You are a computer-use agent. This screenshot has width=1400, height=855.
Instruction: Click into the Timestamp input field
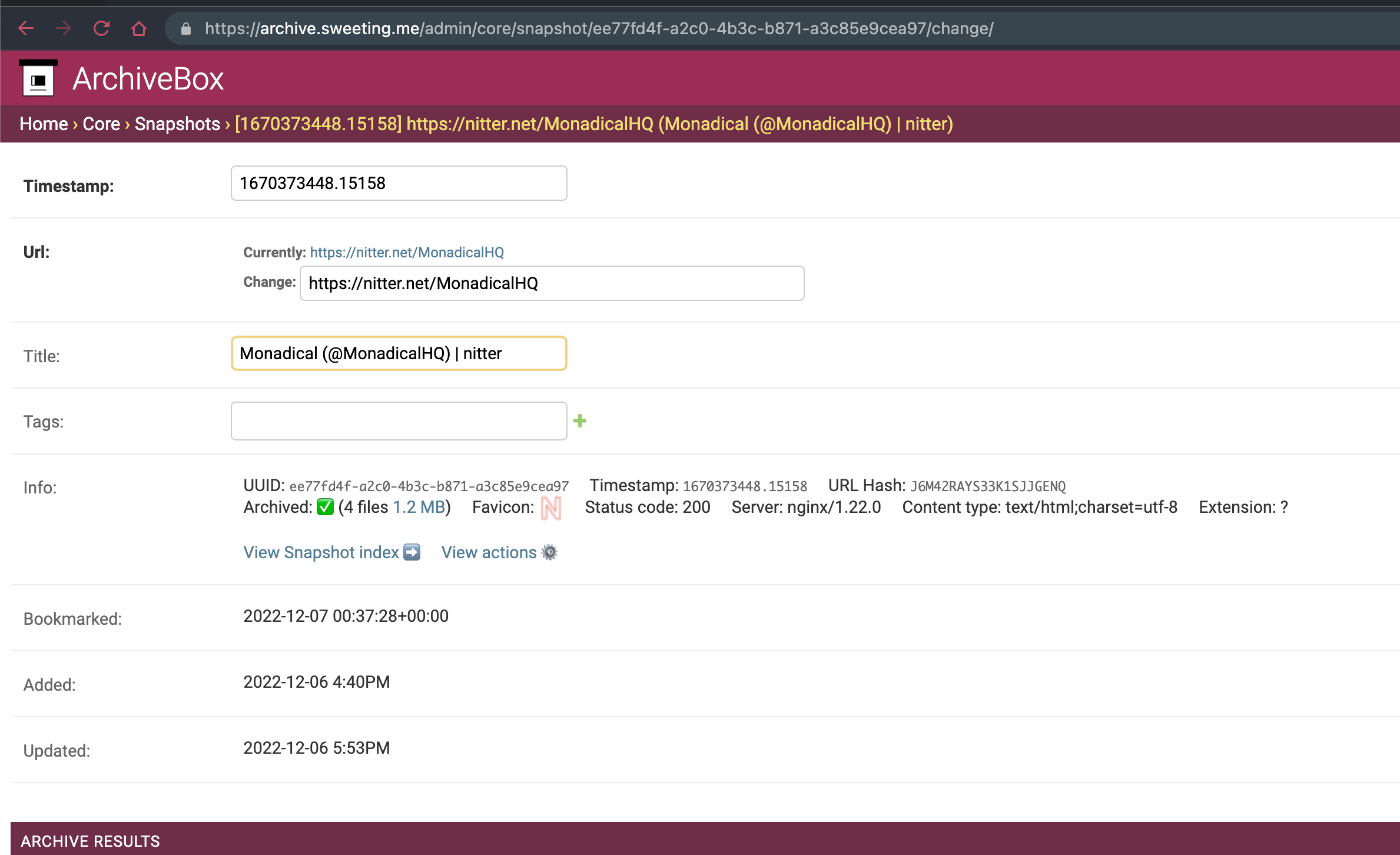pos(399,183)
